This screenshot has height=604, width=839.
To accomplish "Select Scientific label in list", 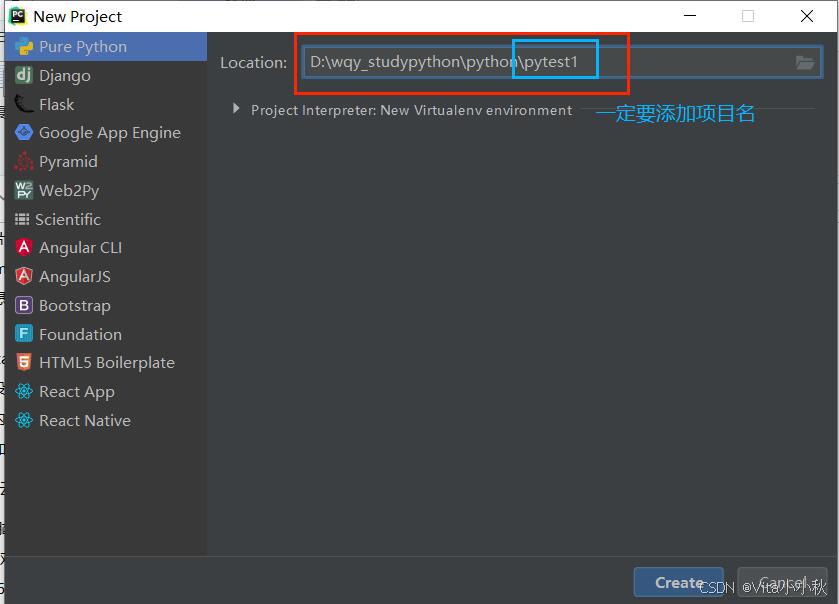I will point(68,219).
